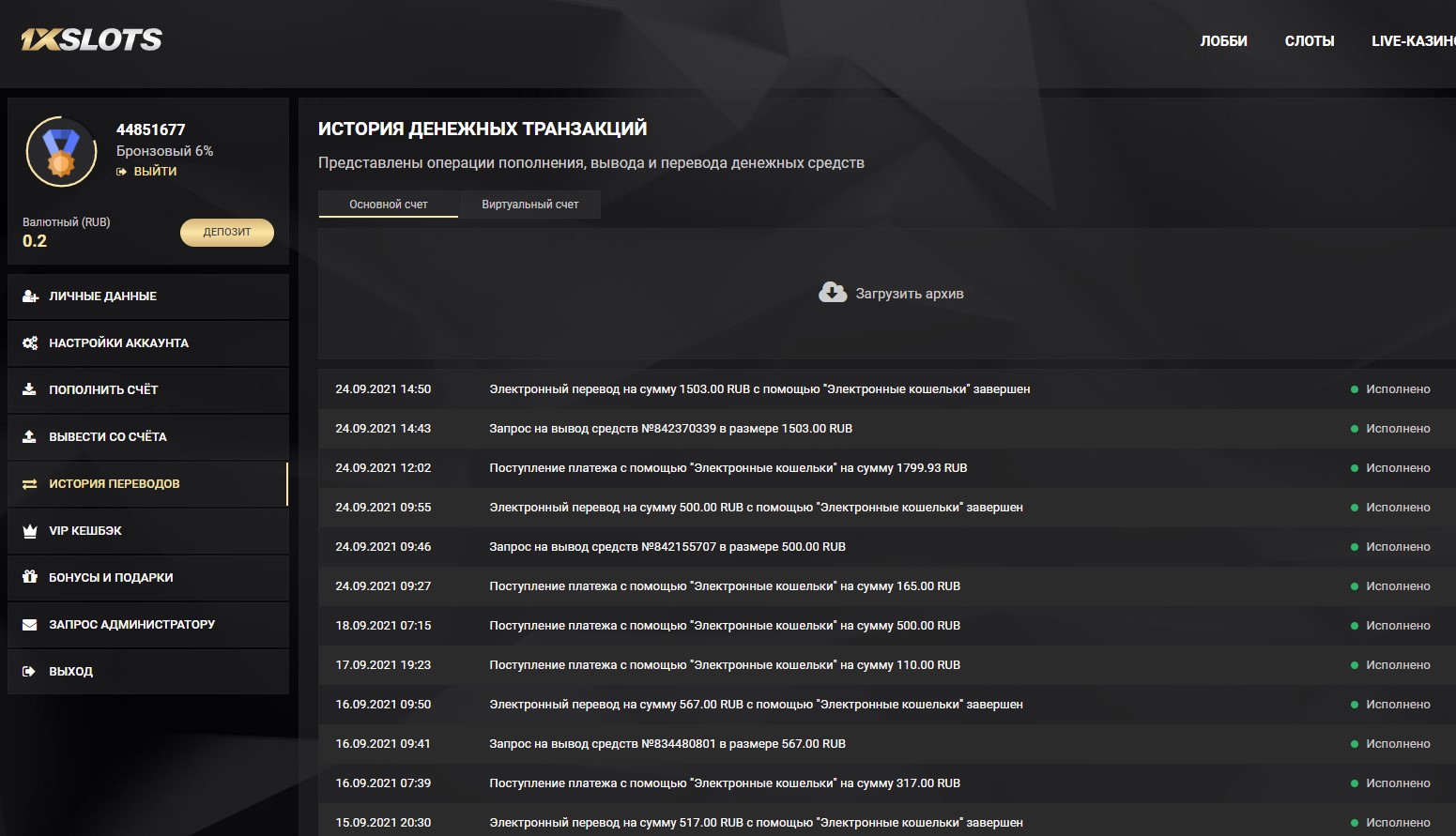
Task: Select ИСТОРИЯ ПЕРЕВОДОВ menu item
Action: point(148,484)
